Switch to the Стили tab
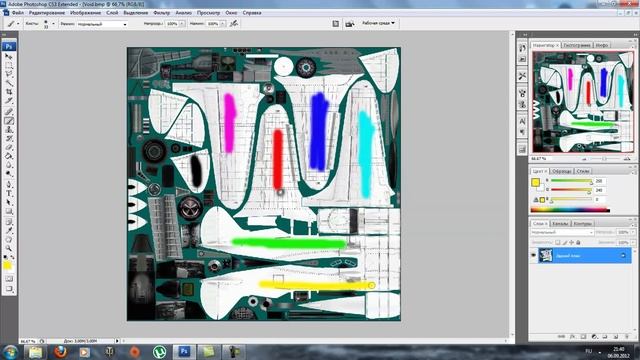The width and height of the screenshot is (640, 360). [583, 171]
